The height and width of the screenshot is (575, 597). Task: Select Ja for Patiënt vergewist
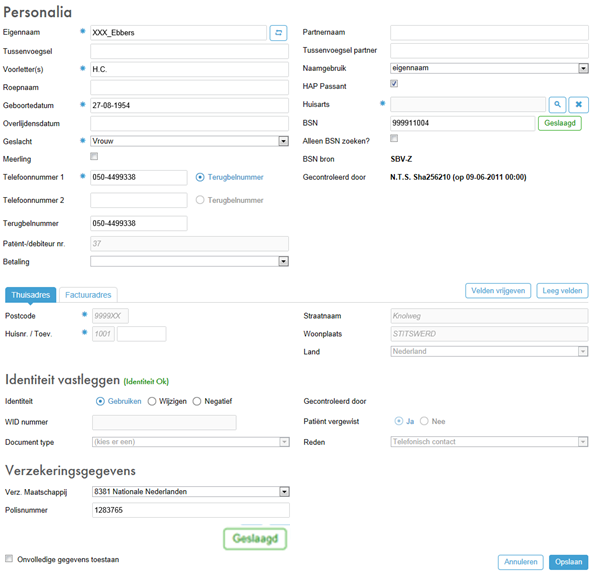[x=399, y=421]
